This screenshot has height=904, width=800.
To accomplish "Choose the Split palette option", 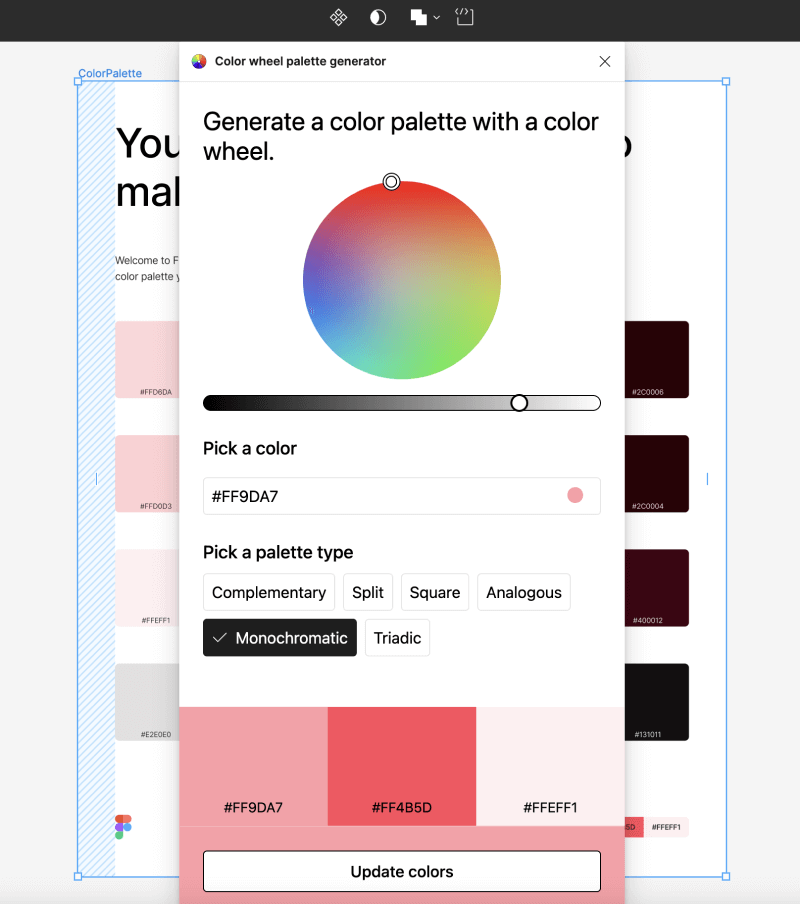I will tap(367, 592).
